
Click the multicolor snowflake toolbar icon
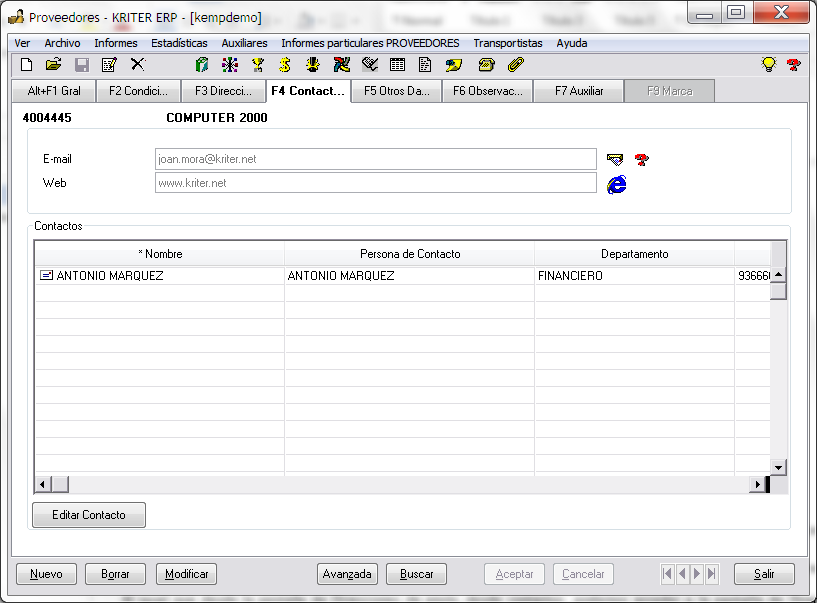click(x=230, y=65)
